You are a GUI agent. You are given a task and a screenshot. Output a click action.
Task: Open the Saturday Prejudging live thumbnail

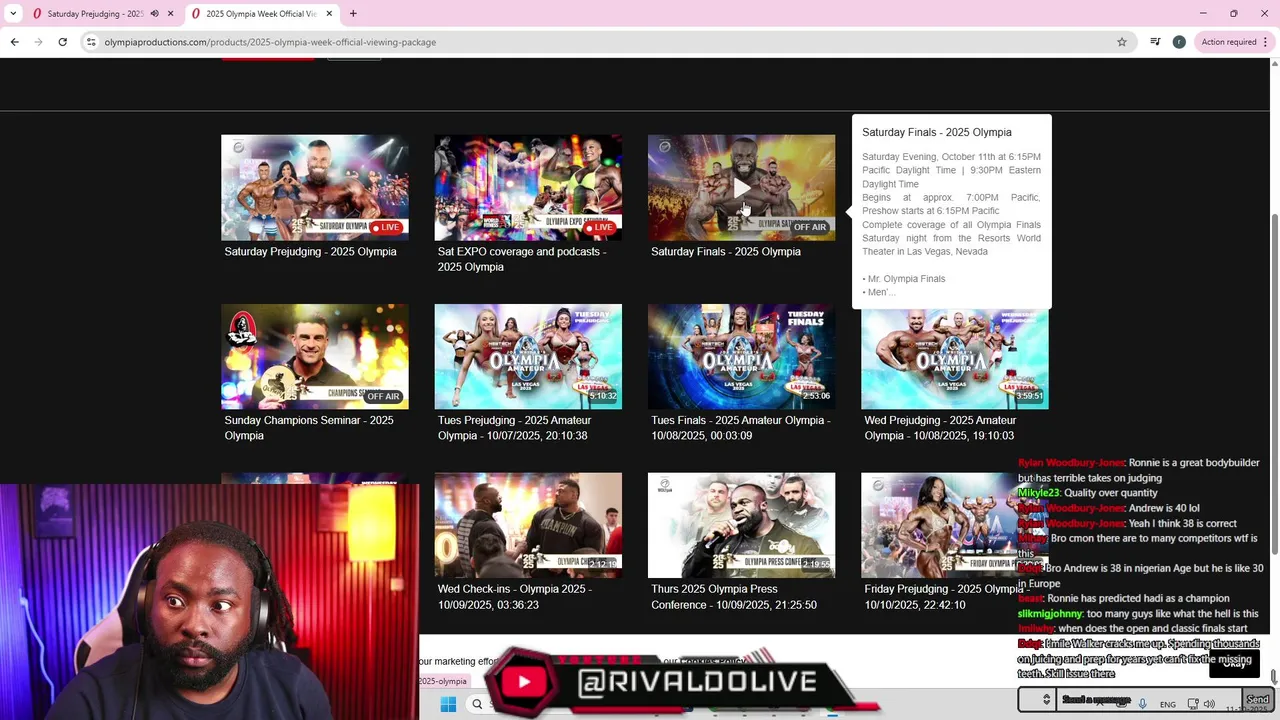315,188
